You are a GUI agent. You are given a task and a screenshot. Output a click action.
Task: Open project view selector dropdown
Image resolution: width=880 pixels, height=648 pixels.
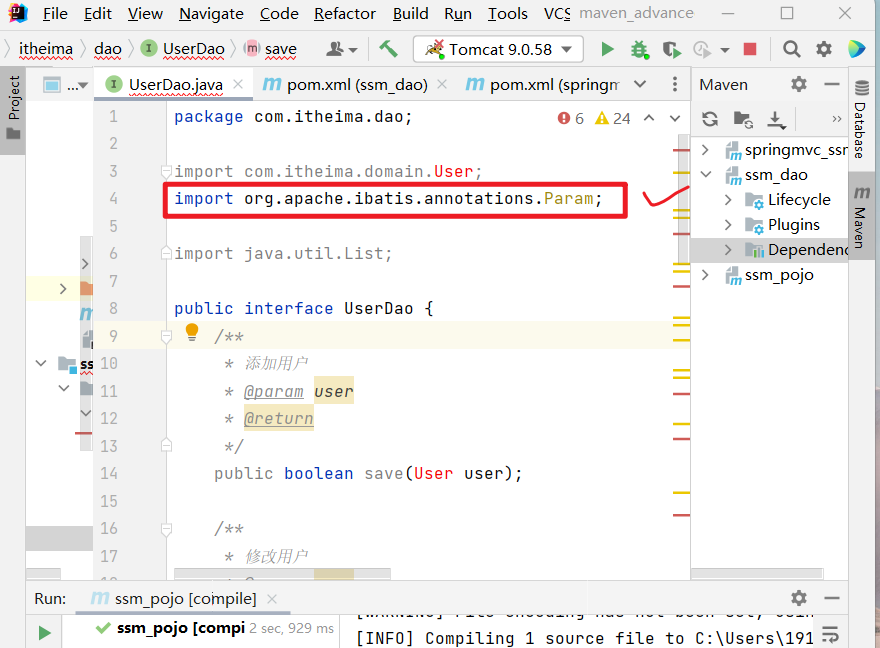pyautogui.click(x=66, y=85)
